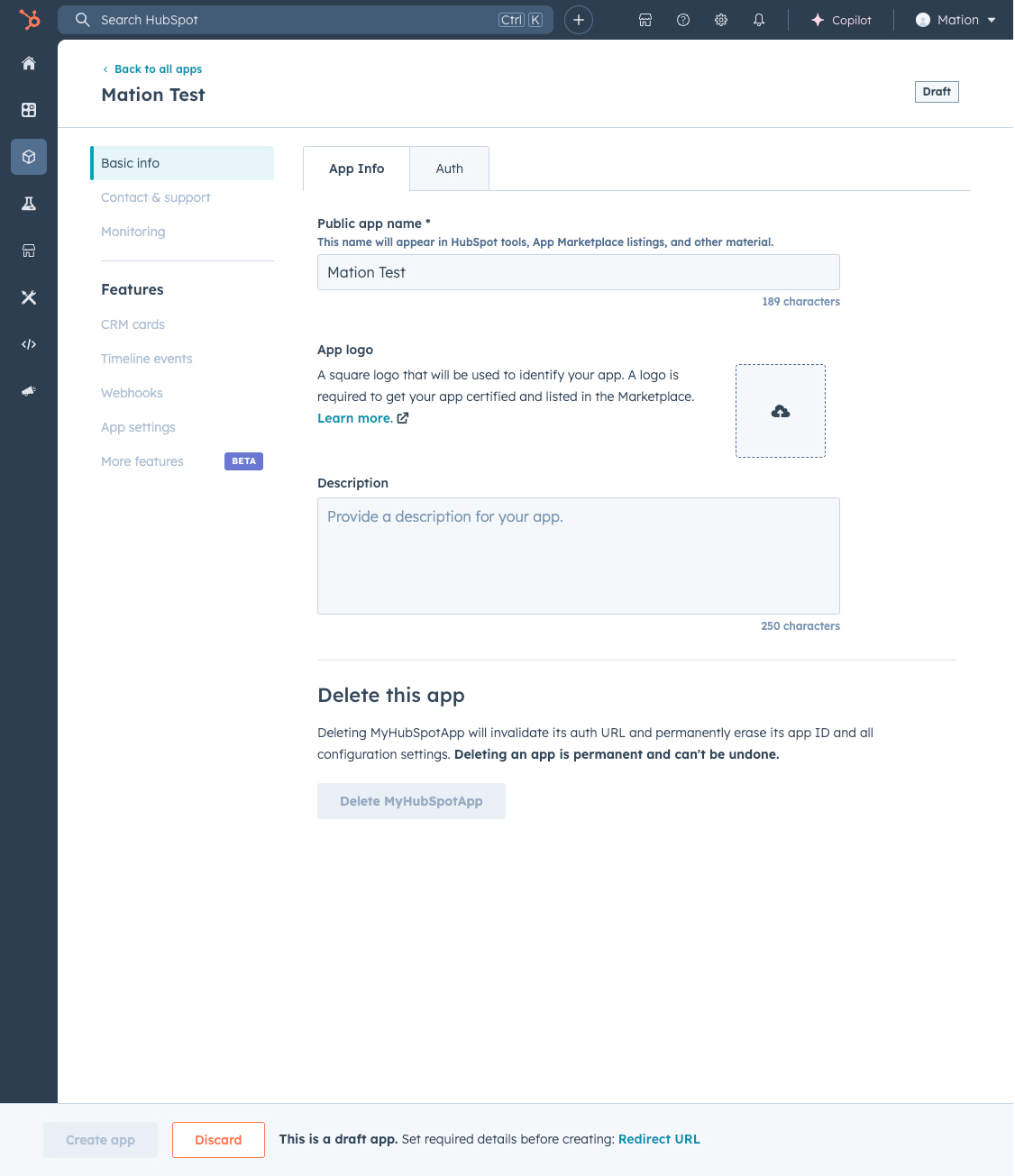Viewport: 1015px width, 1176px height.
Task: Click the Learn more link
Action: pyautogui.click(x=355, y=418)
